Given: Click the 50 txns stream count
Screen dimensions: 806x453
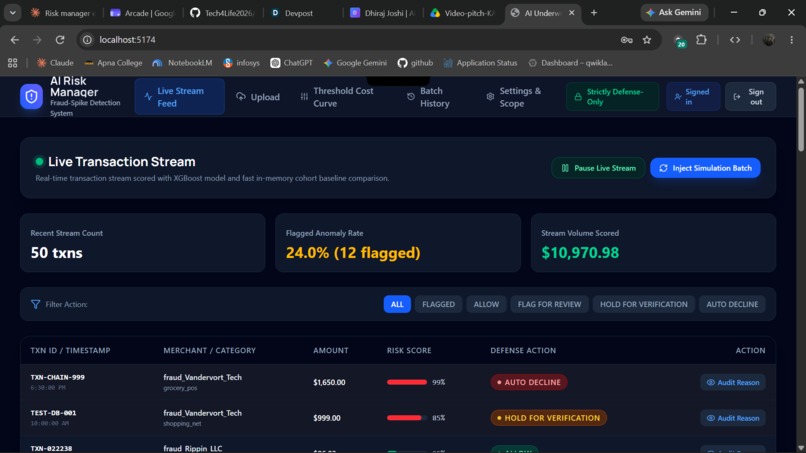Looking at the screenshot, I should point(57,253).
